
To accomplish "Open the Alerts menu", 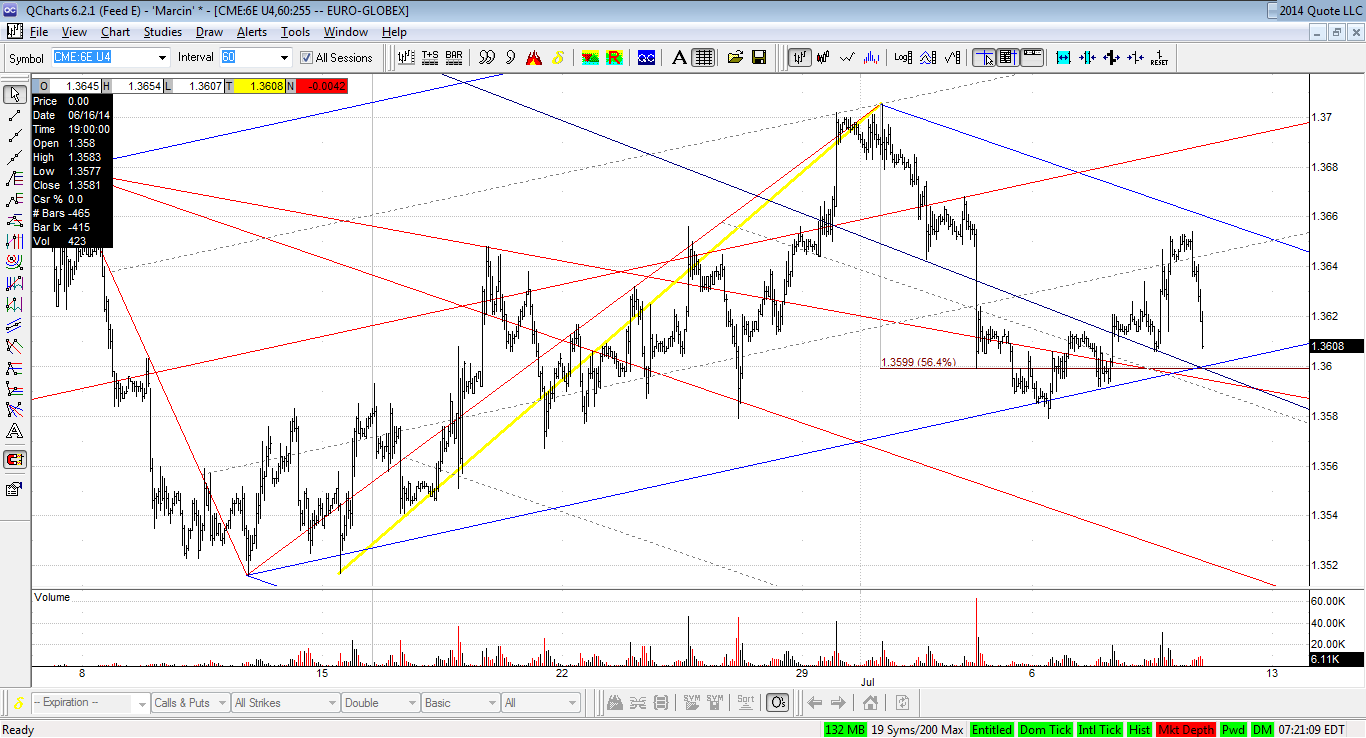I will pos(252,32).
